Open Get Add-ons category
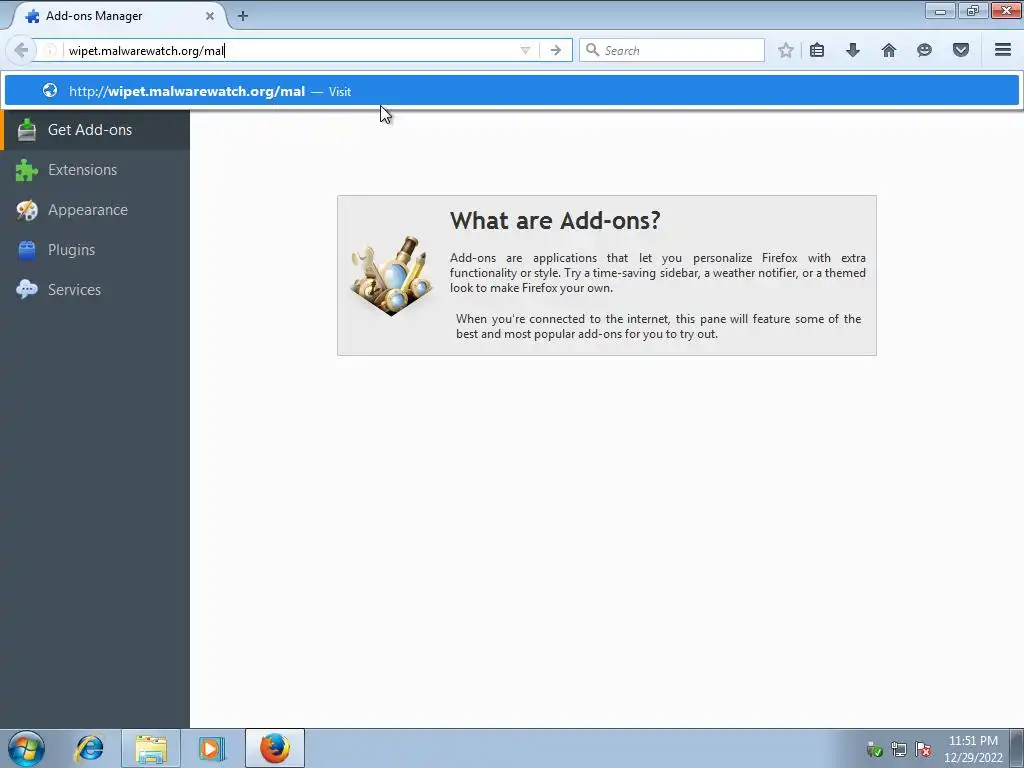Screen dimensions: 1024x768 coord(95,130)
